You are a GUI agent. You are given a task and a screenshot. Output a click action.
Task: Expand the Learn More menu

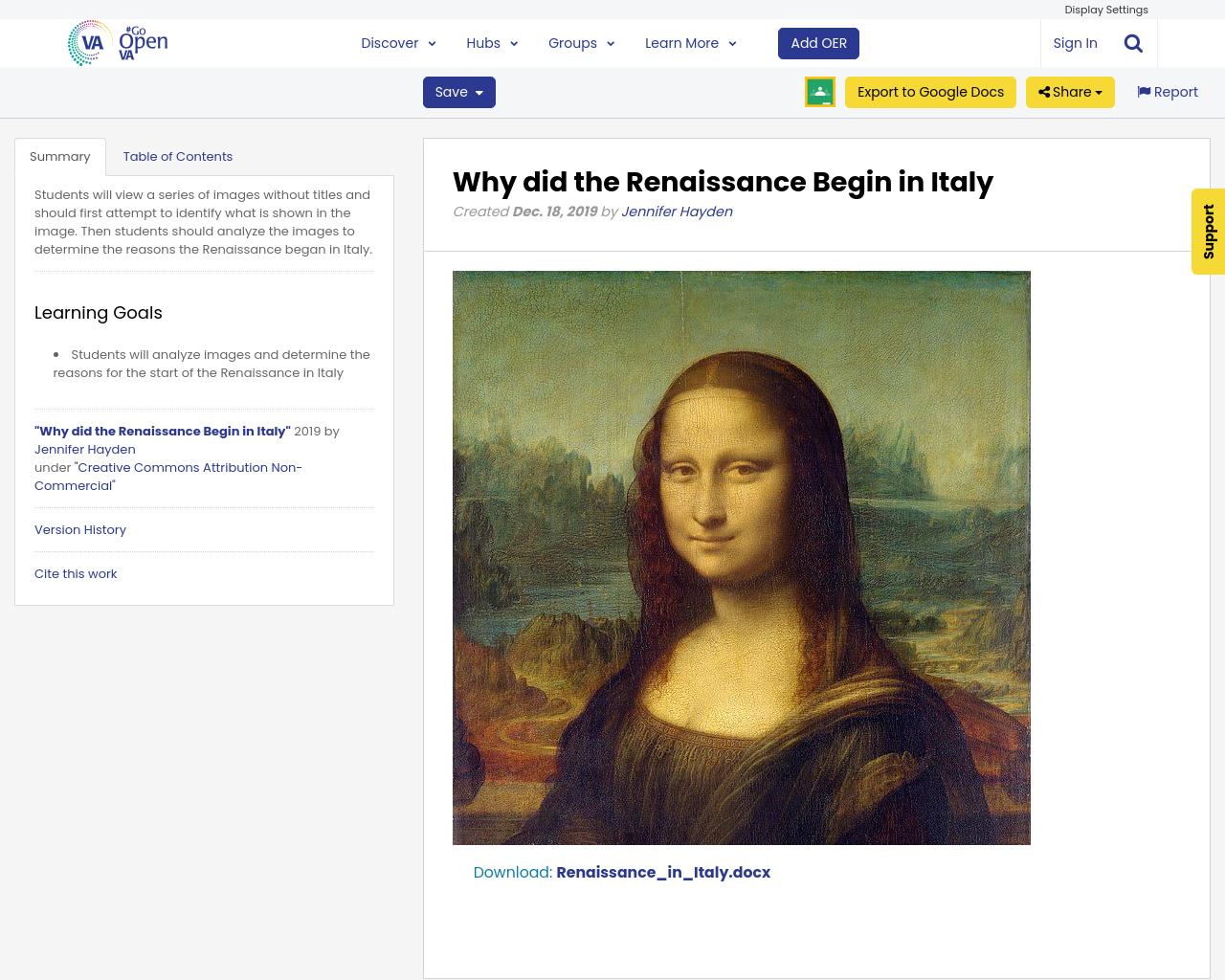tap(690, 43)
